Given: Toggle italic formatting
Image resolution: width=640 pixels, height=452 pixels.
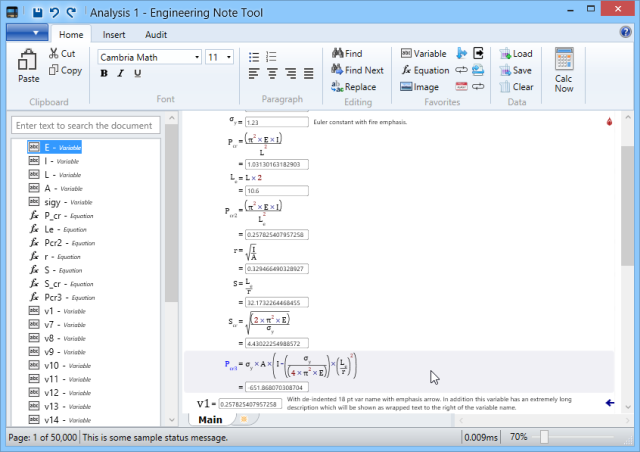Looking at the screenshot, I should tap(120, 73).
